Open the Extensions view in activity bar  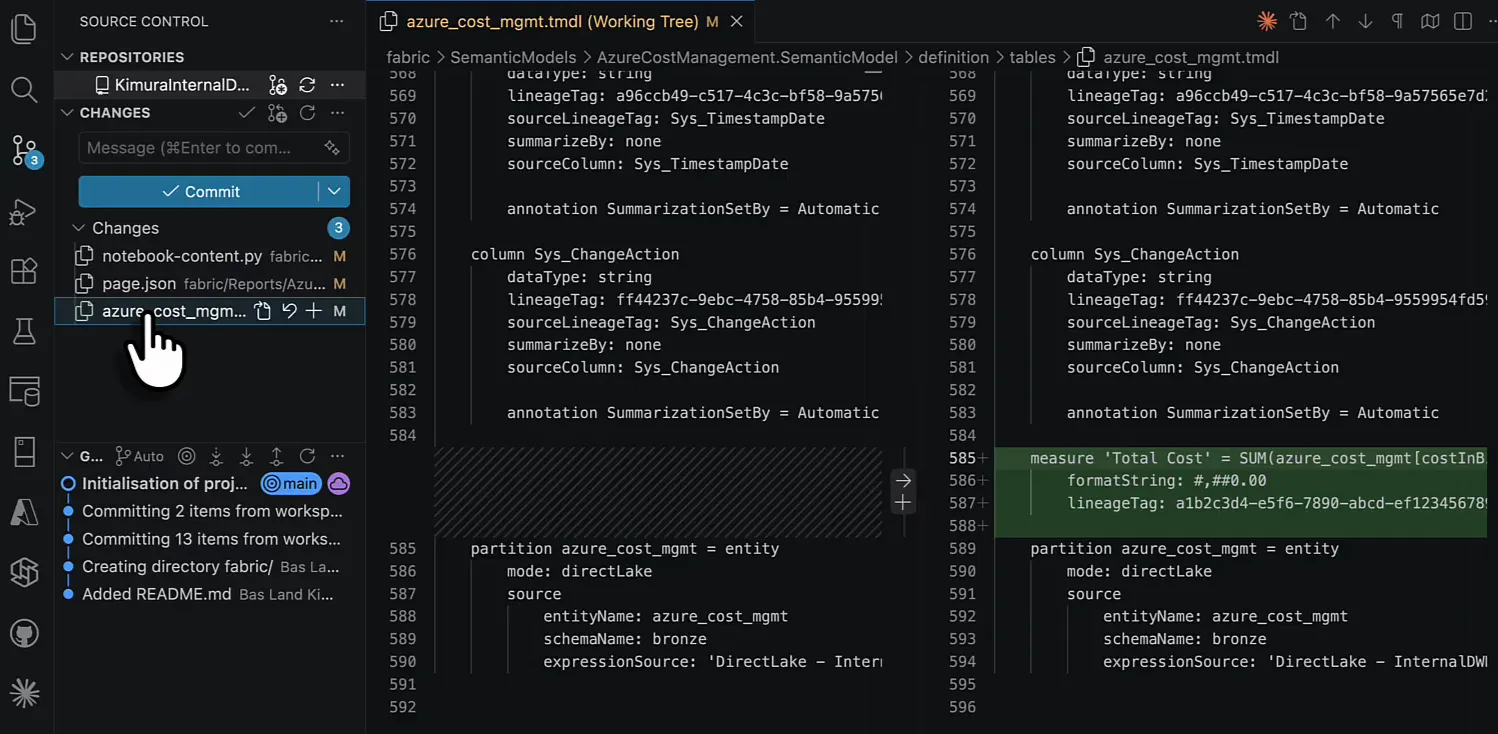click(x=24, y=271)
